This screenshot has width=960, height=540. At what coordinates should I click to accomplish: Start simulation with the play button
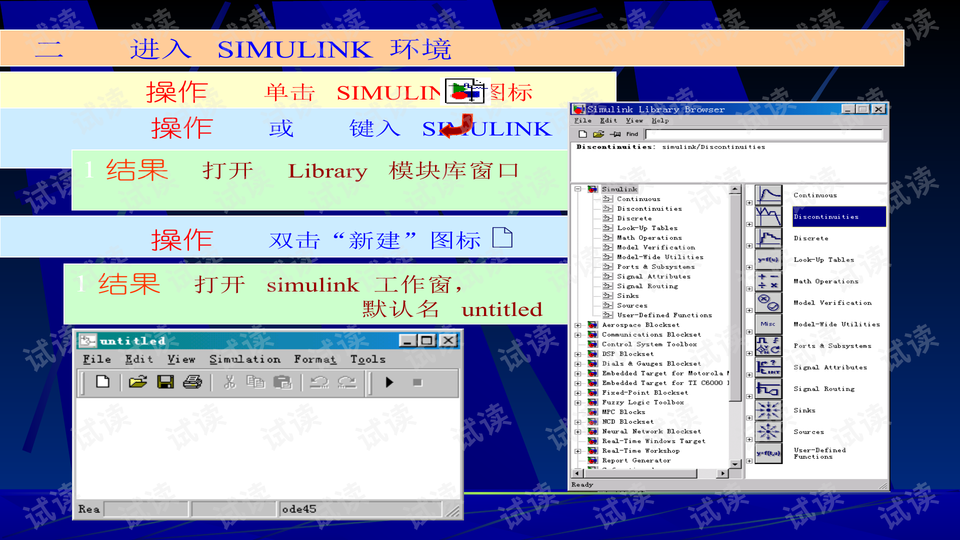pos(389,383)
